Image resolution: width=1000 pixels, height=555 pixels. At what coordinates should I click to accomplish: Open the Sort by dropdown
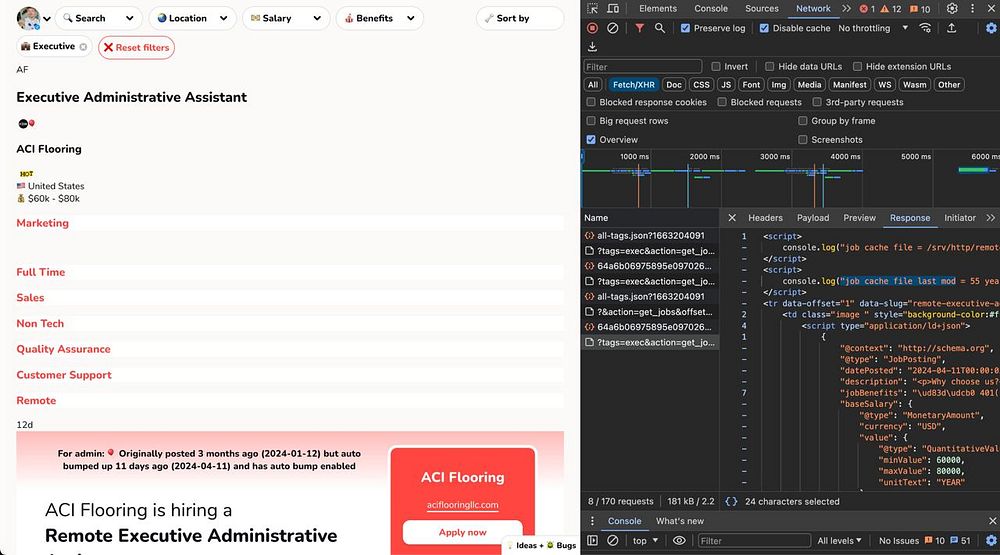520,18
